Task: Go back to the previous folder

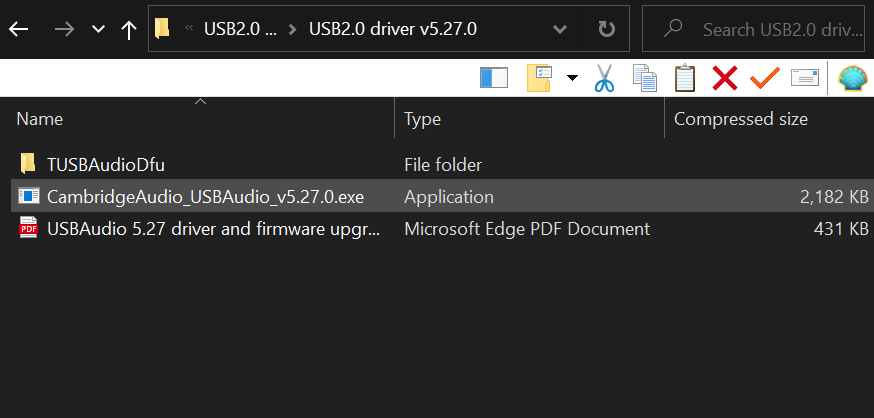Action: pyautogui.click(x=18, y=29)
